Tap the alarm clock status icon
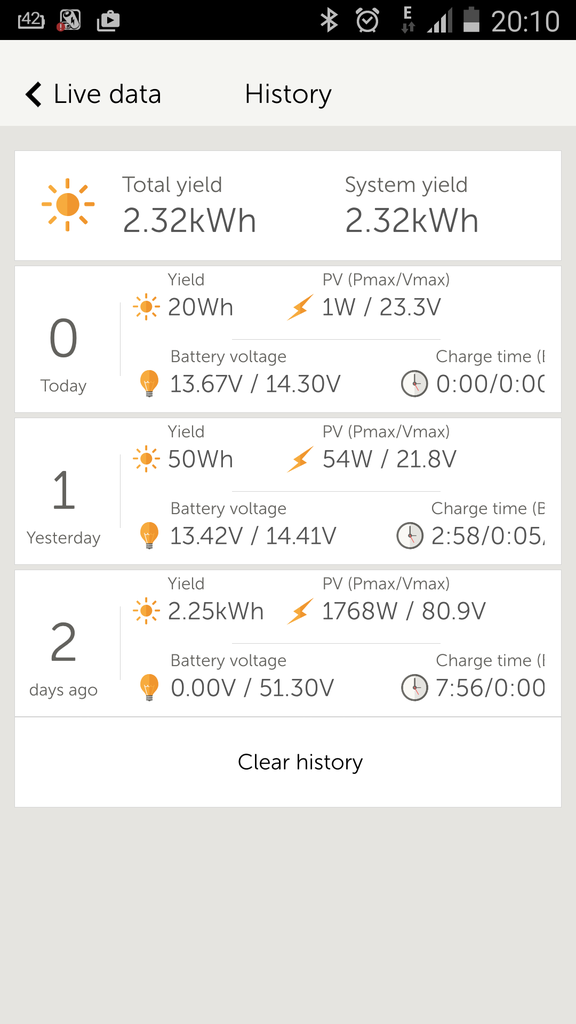Image resolution: width=576 pixels, height=1024 pixels. click(367, 20)
